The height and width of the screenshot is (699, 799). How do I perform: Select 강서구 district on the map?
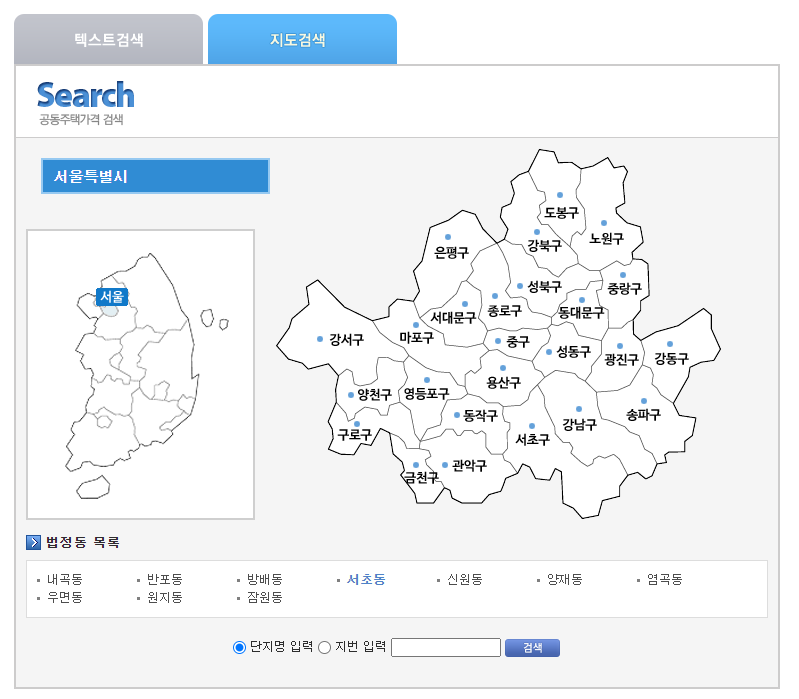click(347, 339)
